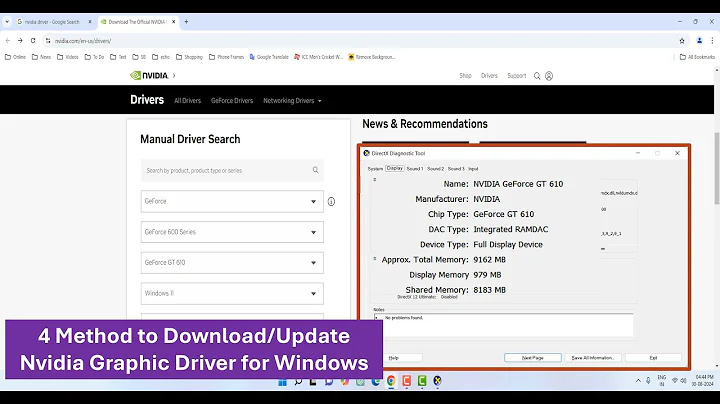Open the Remove Background bookmark

click(371, 57)
